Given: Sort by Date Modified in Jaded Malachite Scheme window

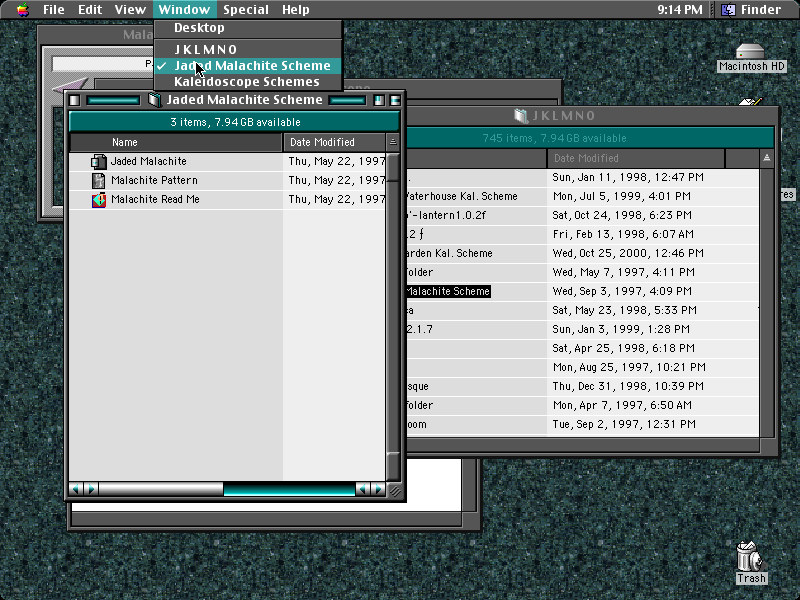Looking at the screenshot, I should (334, 142).
